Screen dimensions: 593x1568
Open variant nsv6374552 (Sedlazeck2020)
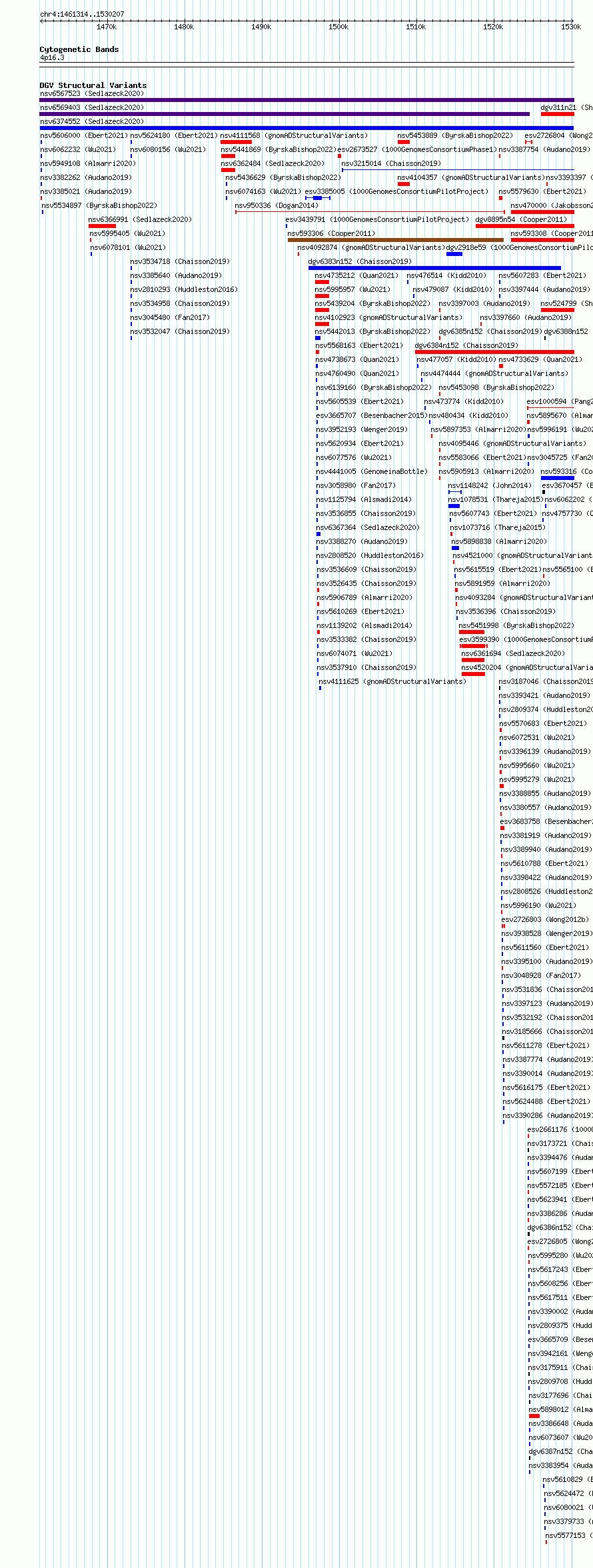click(x=92, y=121)
